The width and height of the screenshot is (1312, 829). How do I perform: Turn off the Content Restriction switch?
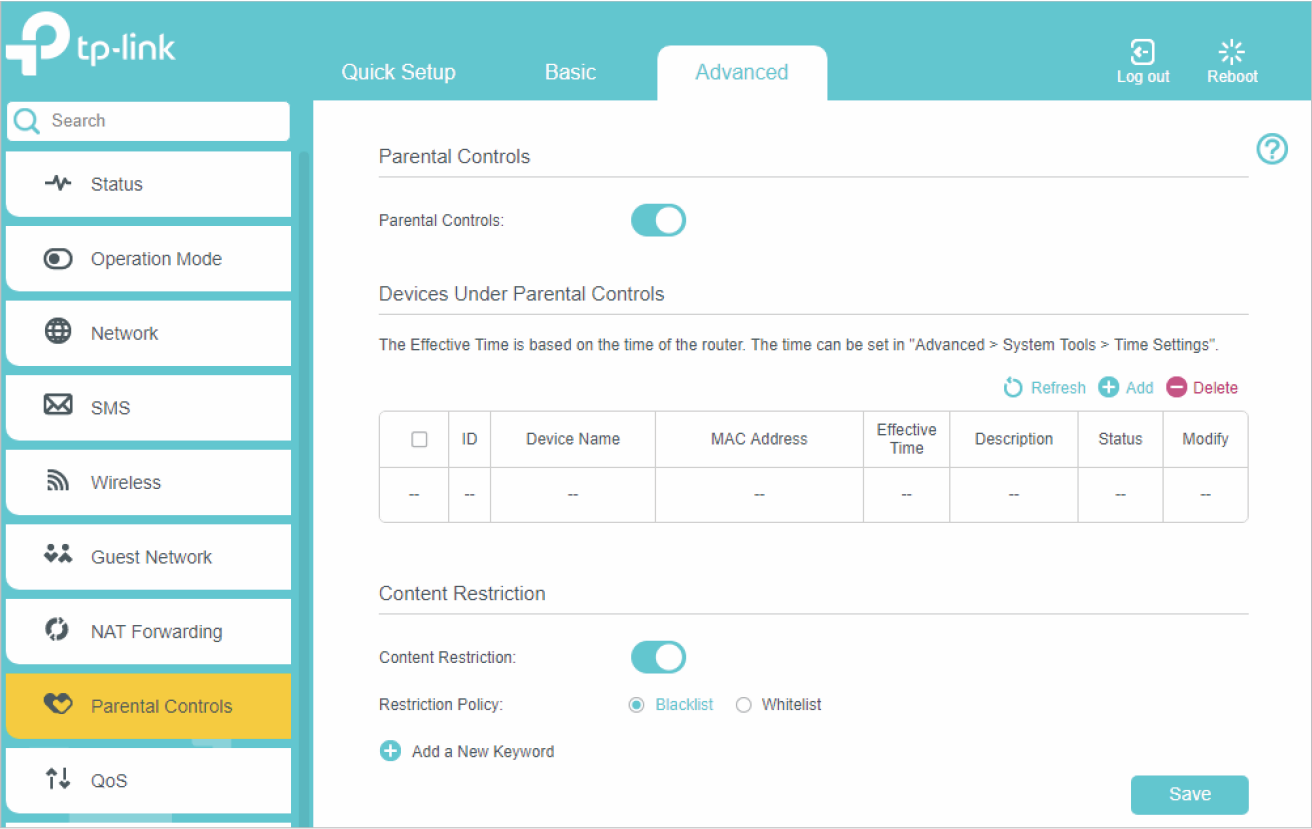tap(658, 657)
